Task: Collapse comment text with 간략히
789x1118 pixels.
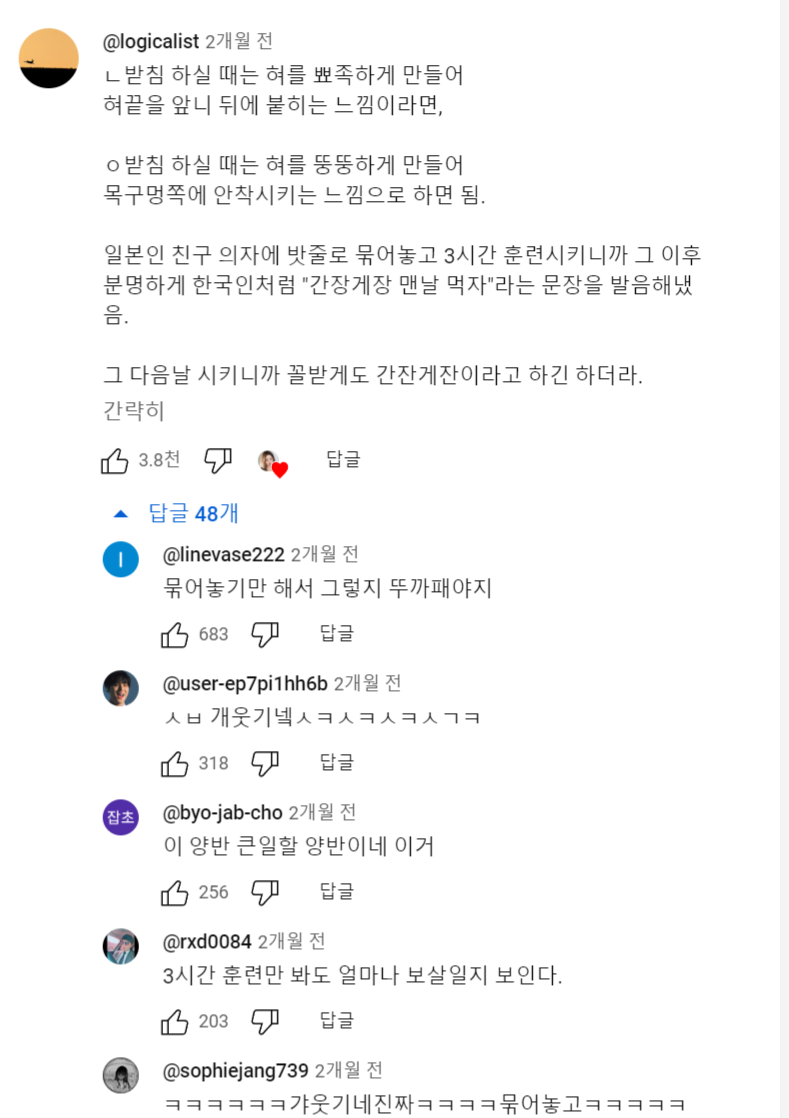Action: tap(134, 411)
